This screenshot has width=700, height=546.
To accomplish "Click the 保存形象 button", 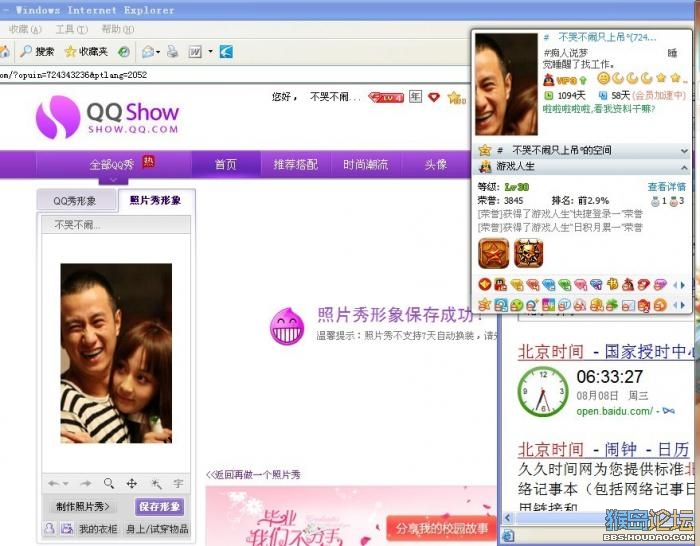I will (159, 507).
